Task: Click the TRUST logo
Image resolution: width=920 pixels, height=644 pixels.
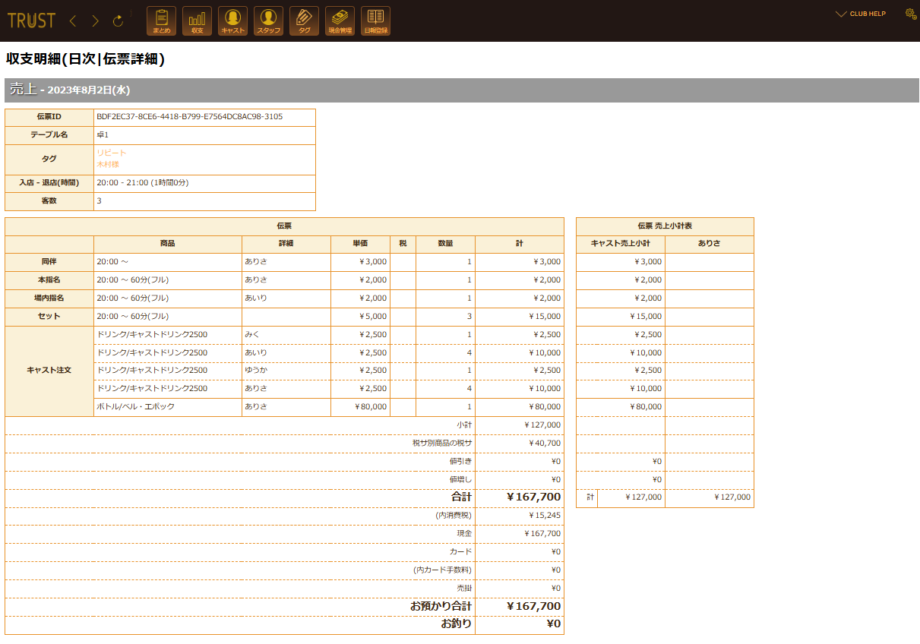Action: point(31,21)
